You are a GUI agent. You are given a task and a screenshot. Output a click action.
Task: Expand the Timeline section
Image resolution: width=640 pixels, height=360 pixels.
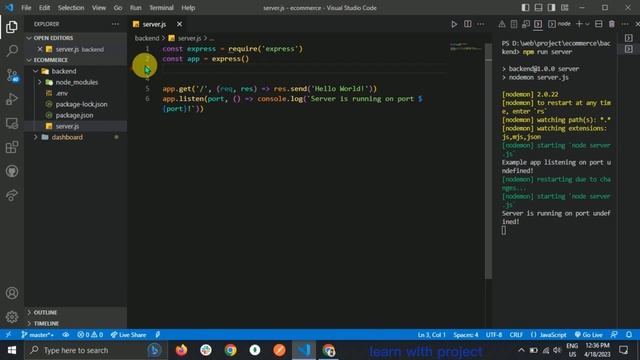pos(75,323)
